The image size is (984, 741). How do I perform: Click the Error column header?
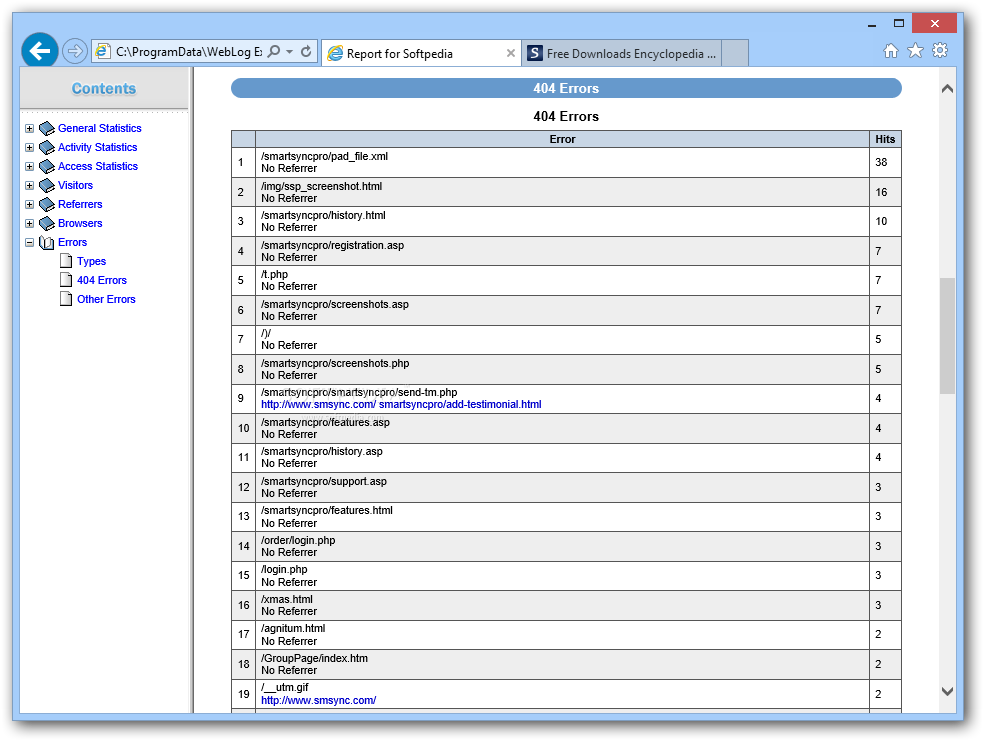(x=562, y=139)
